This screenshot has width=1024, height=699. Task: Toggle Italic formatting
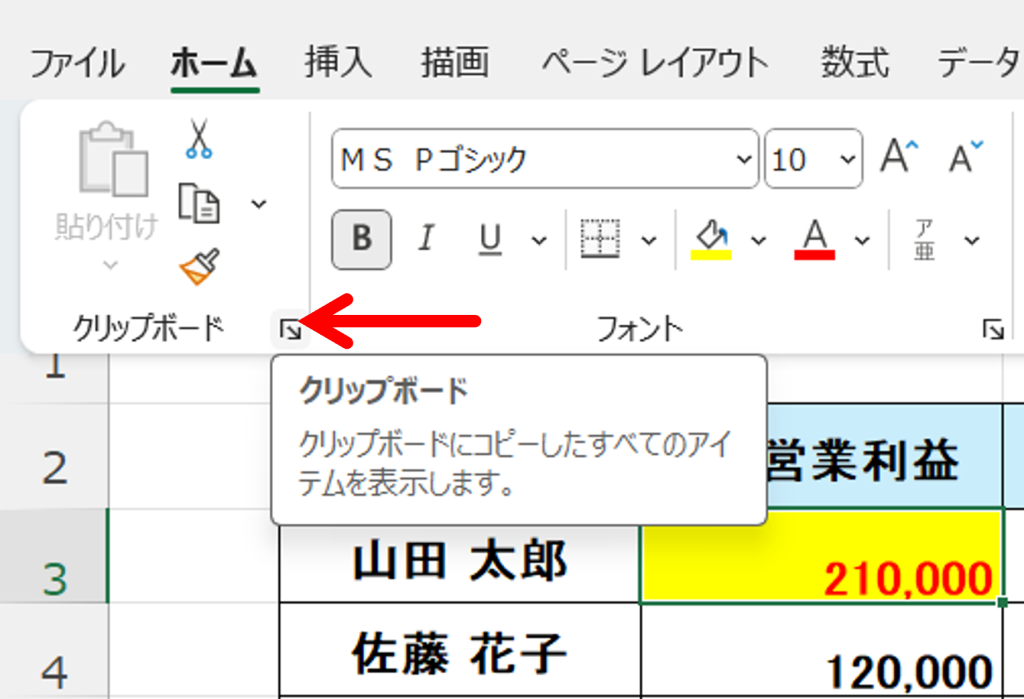[x=426, y=240]
